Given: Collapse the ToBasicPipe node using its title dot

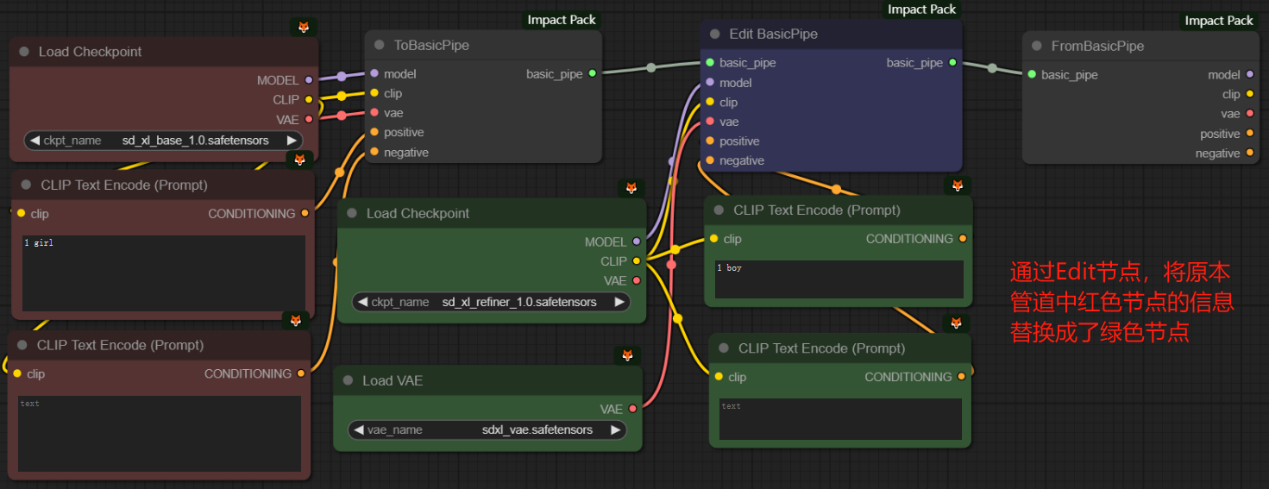Looking at the screenshot, I should (379, 46).
